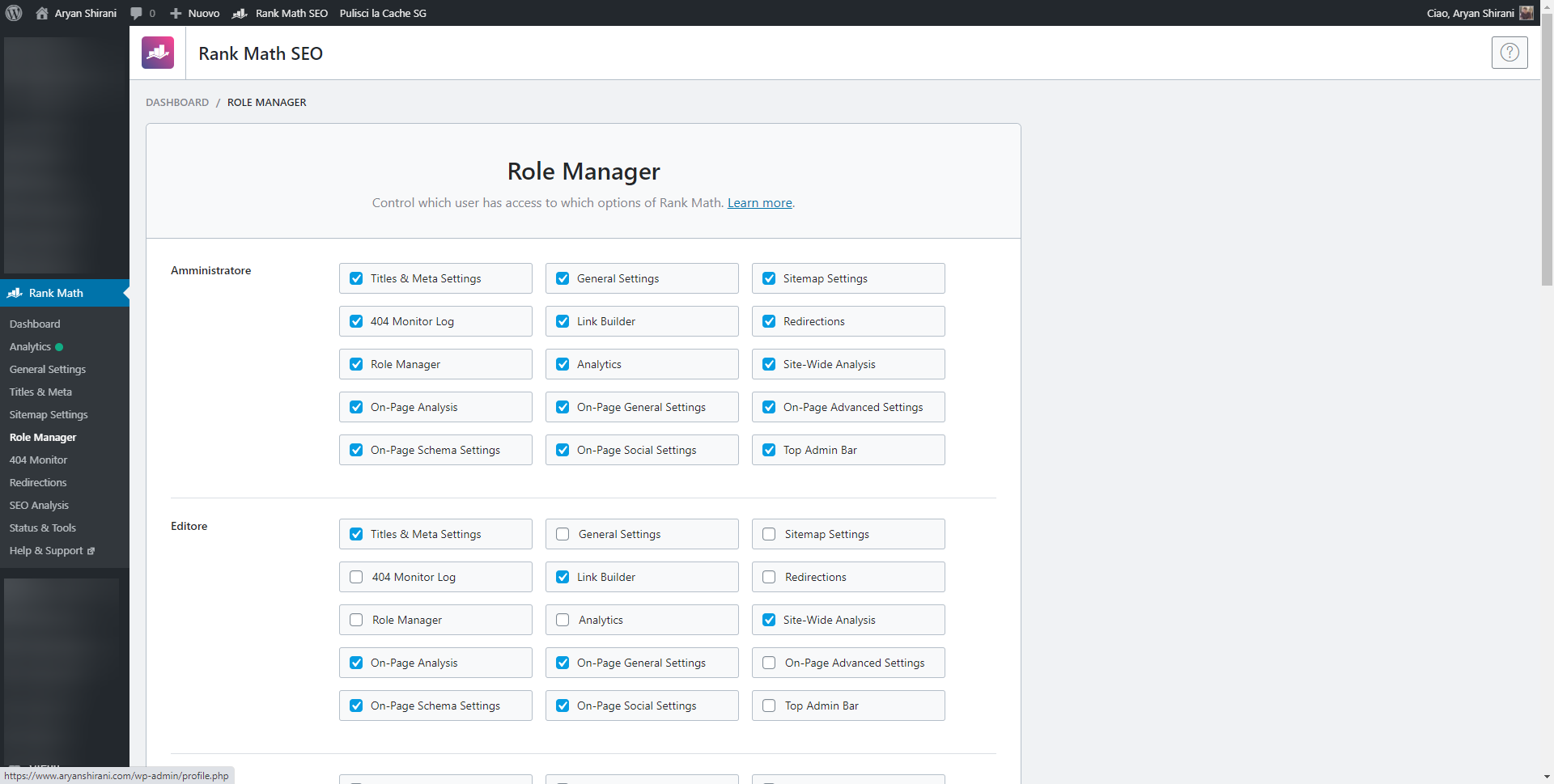Click the Learn more link

(x=759, y=202)
